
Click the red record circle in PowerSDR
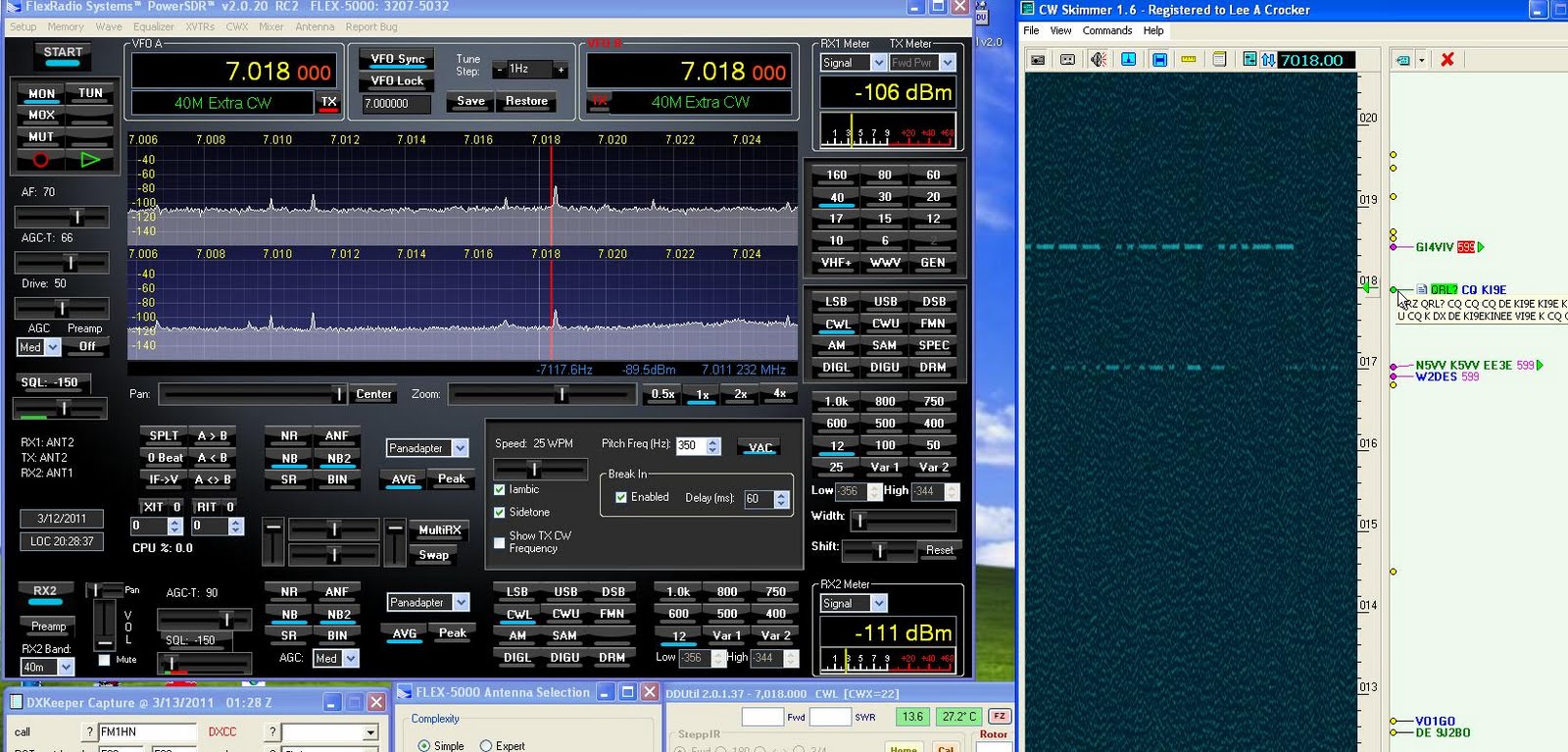pos(40,160)
